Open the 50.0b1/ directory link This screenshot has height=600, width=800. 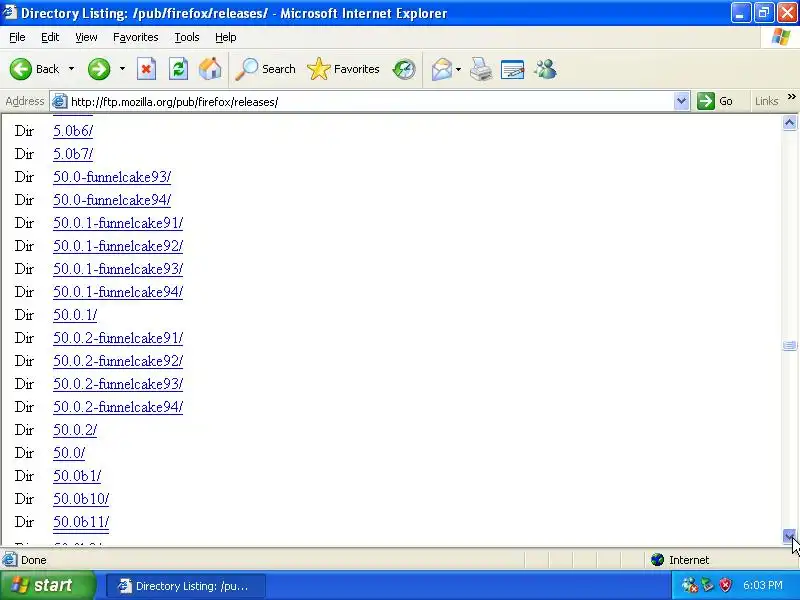77,476
